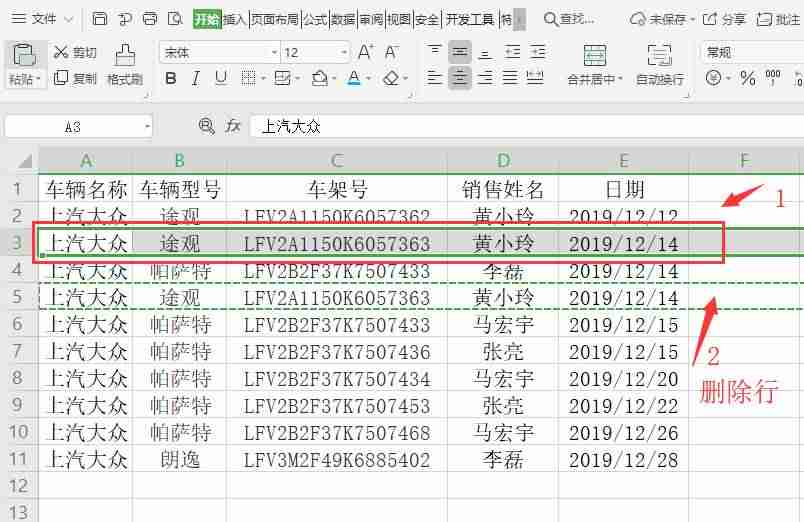Screen dimensions: 804x522
Task: Click the fx insert function icon
Action: (233, 126)
